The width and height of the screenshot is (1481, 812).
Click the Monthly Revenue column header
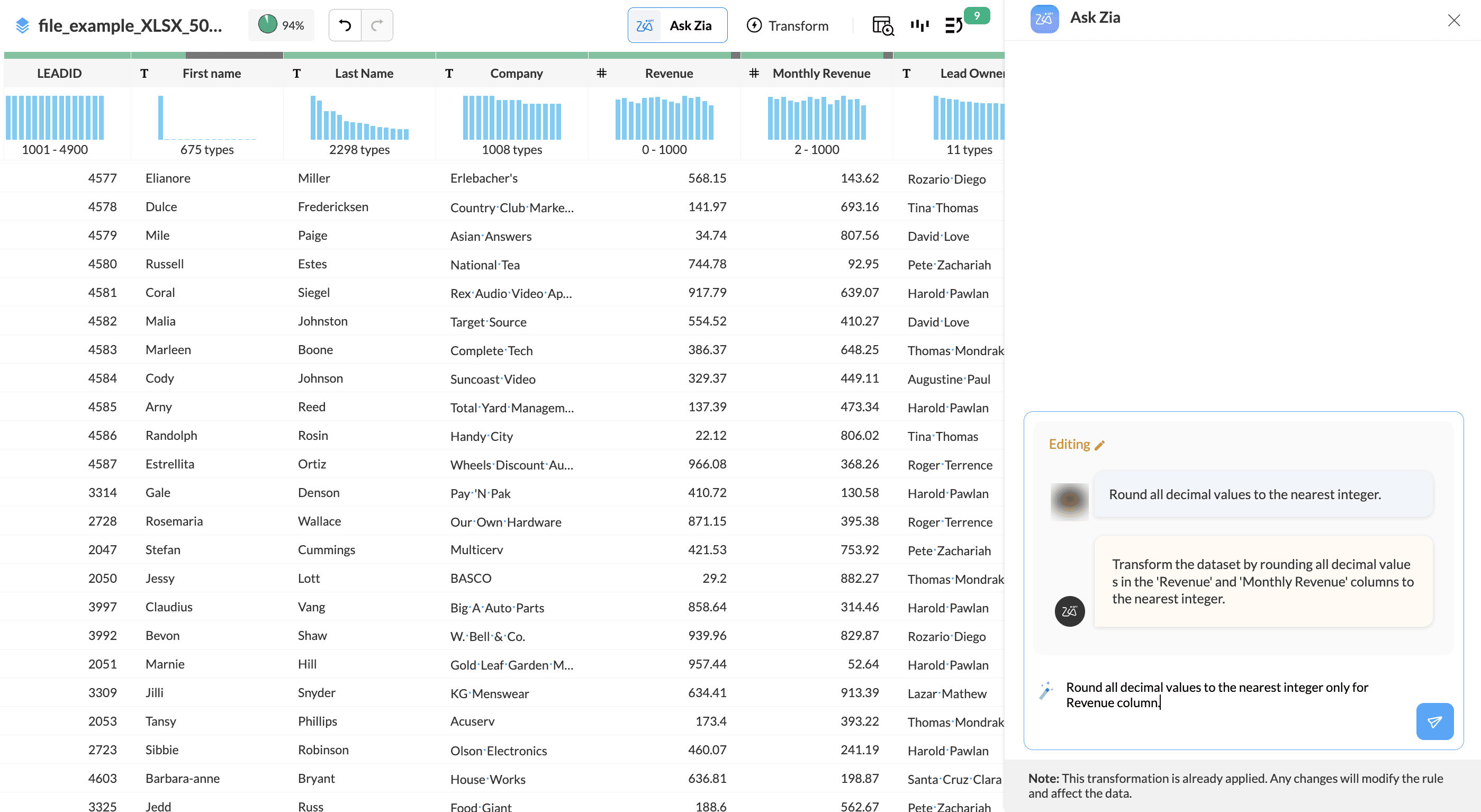821,73
